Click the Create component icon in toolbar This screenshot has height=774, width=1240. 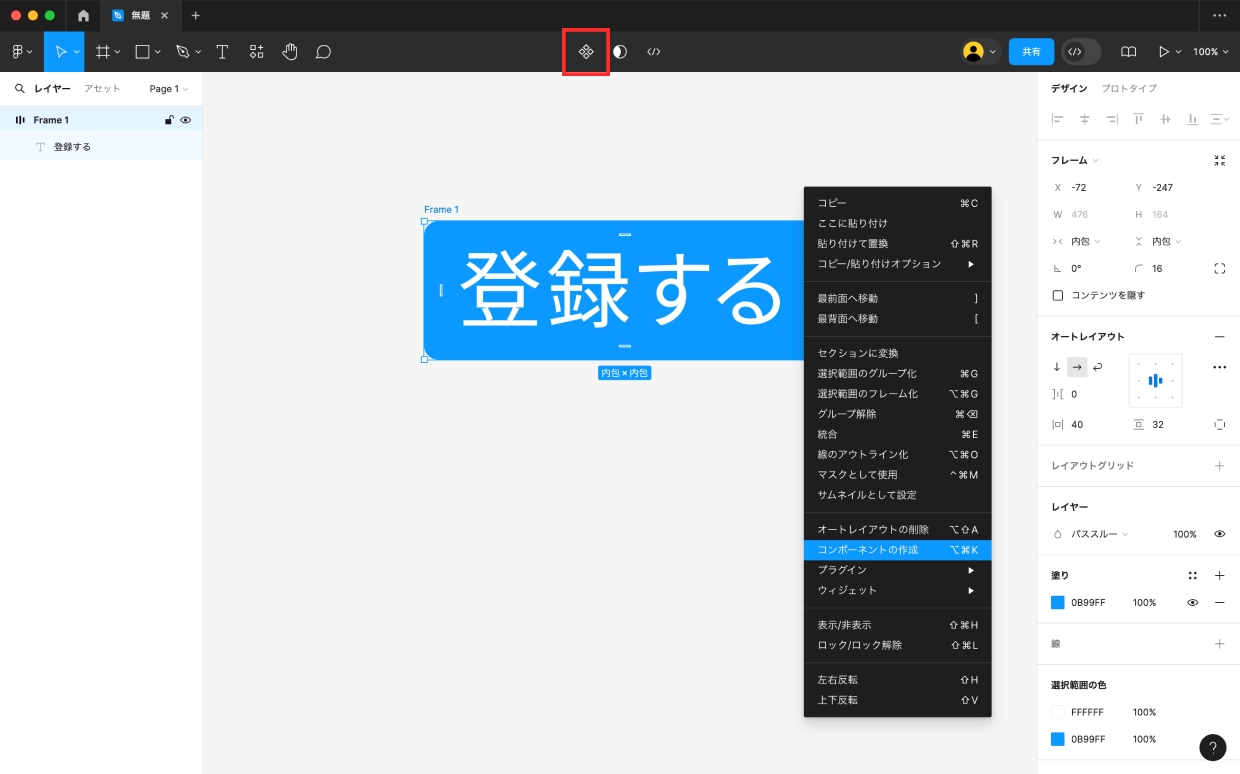coord(586,52)
